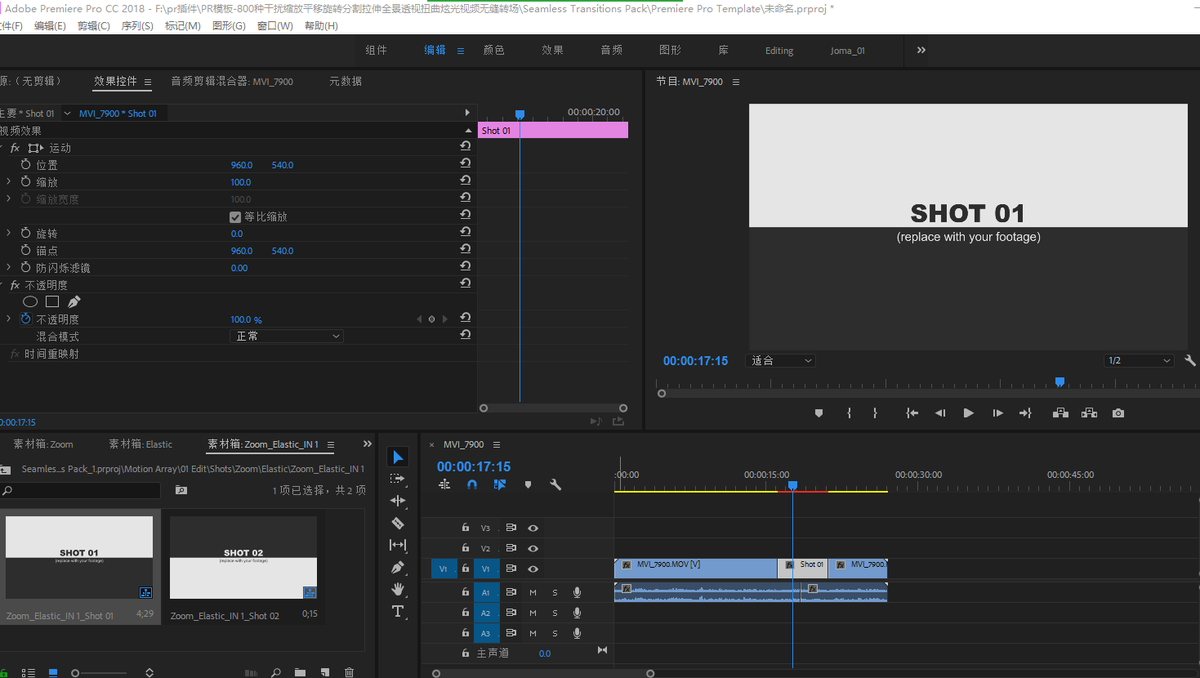Mute audio track A1
Screen dimensions: 1200x678
pyautogui.click(x=533, y=592)
